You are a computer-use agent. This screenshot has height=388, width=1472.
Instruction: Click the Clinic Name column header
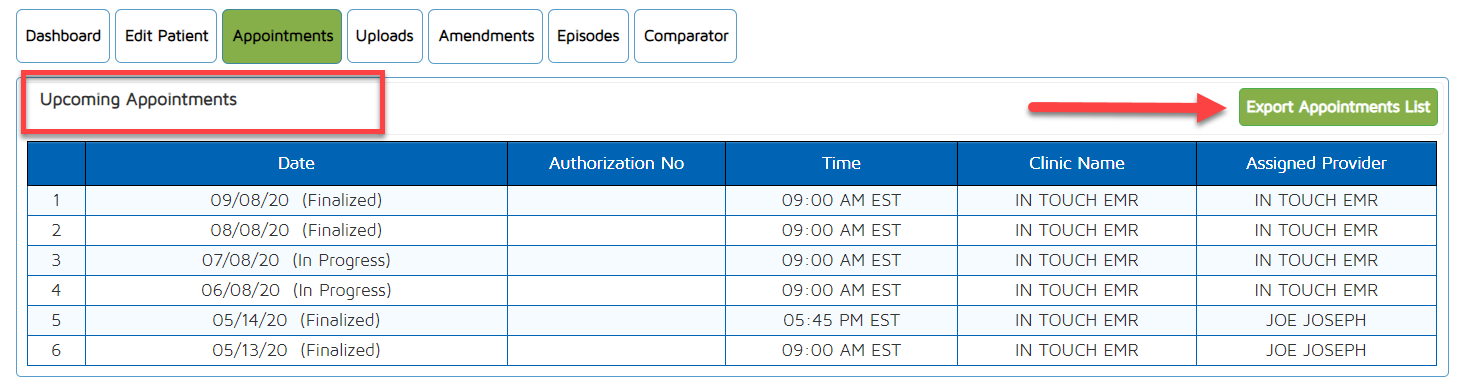(x=1076, y=163)
